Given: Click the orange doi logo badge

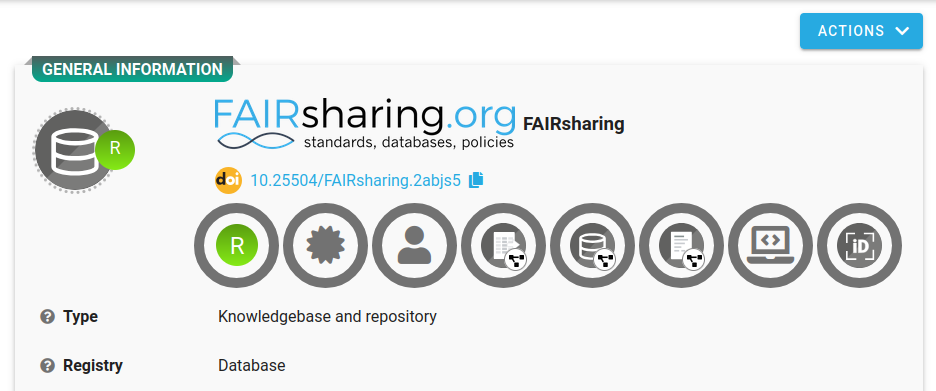Looking at the screenshot, I should 228,180.
